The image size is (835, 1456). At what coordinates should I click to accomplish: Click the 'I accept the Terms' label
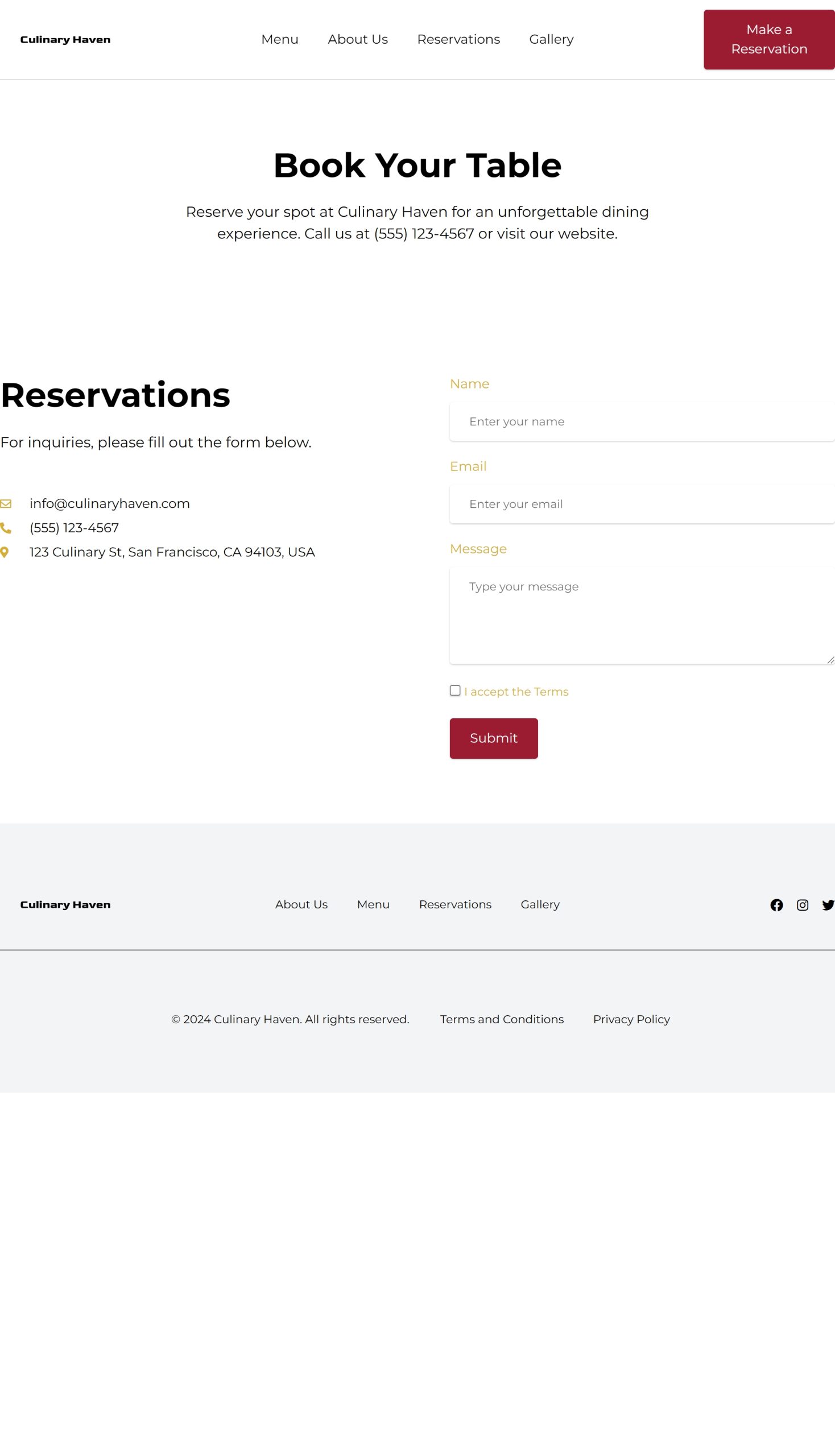point(516,692)
